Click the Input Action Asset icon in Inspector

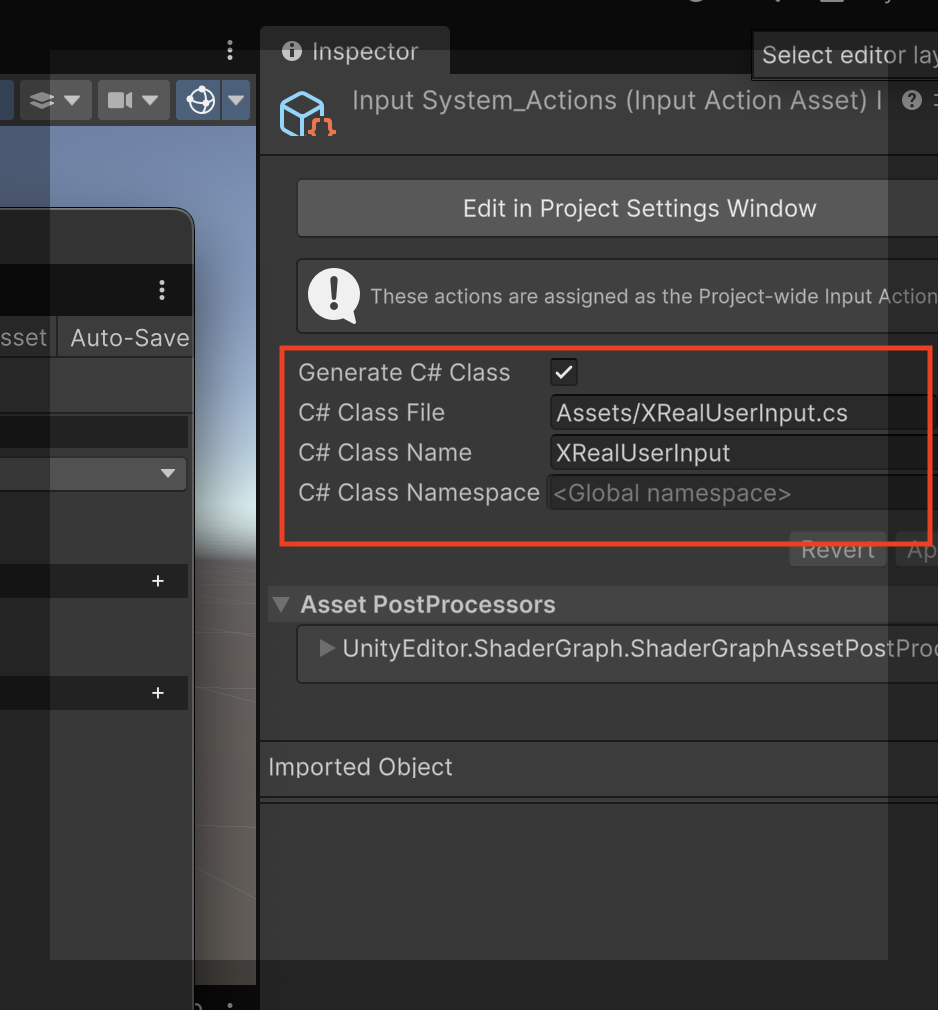click(x=305, y=113)
